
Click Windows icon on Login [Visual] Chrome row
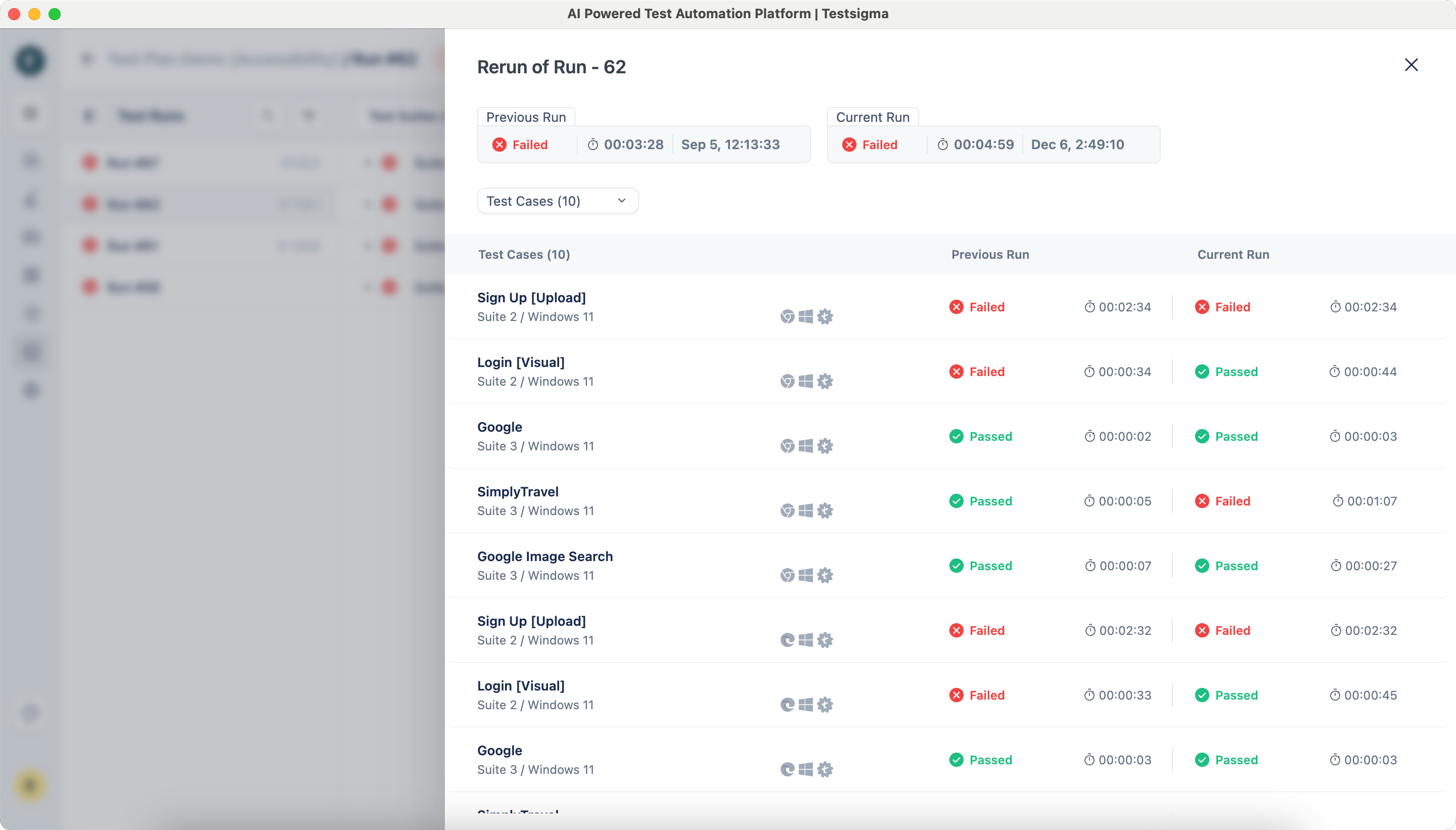(805, 381)
